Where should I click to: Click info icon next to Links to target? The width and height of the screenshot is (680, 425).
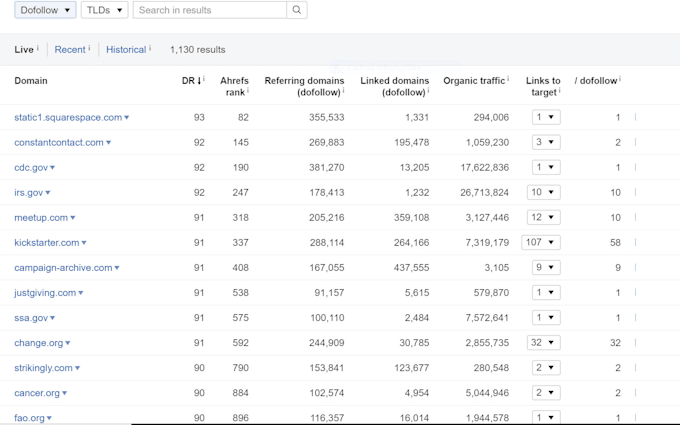click(x=558, y=92)
